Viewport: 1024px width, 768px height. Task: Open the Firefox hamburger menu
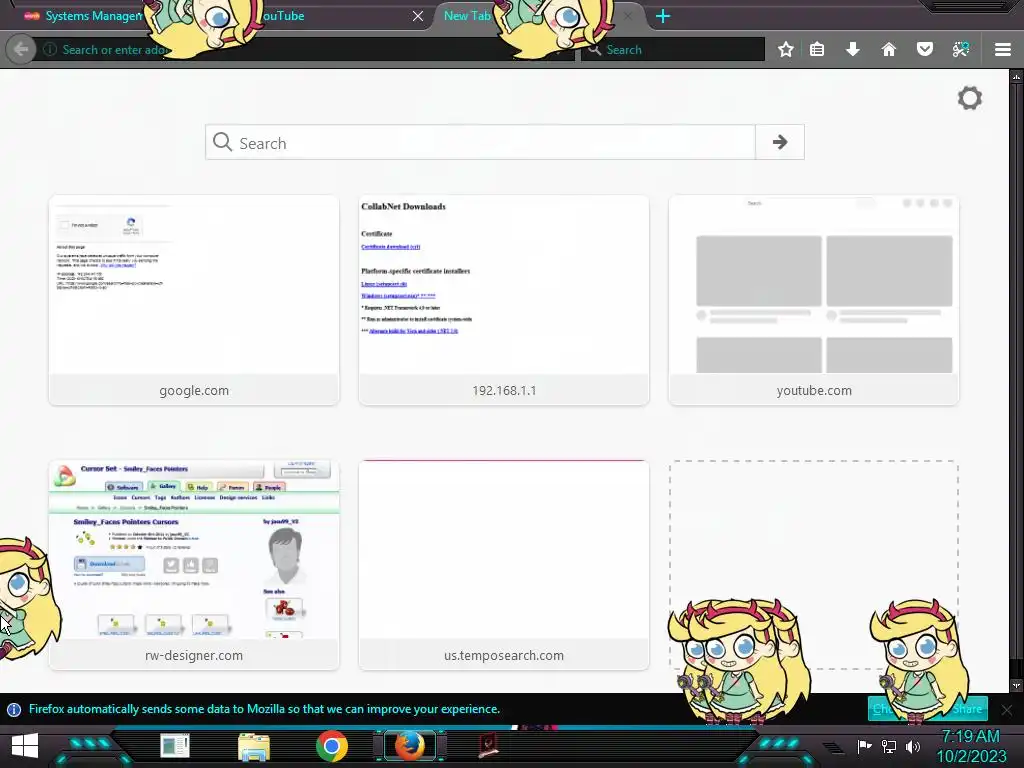[x=1003, y=50]
